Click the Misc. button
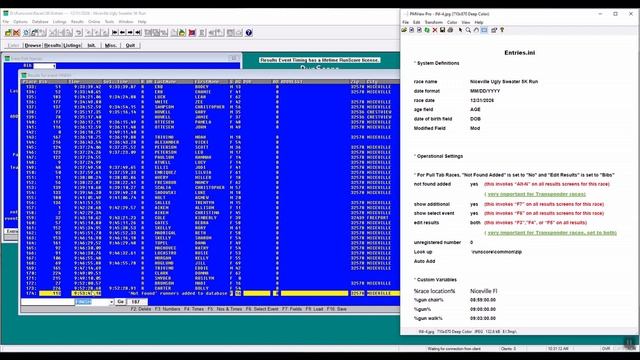The height and width of the screenshot is (360, 640). point(111,45)
